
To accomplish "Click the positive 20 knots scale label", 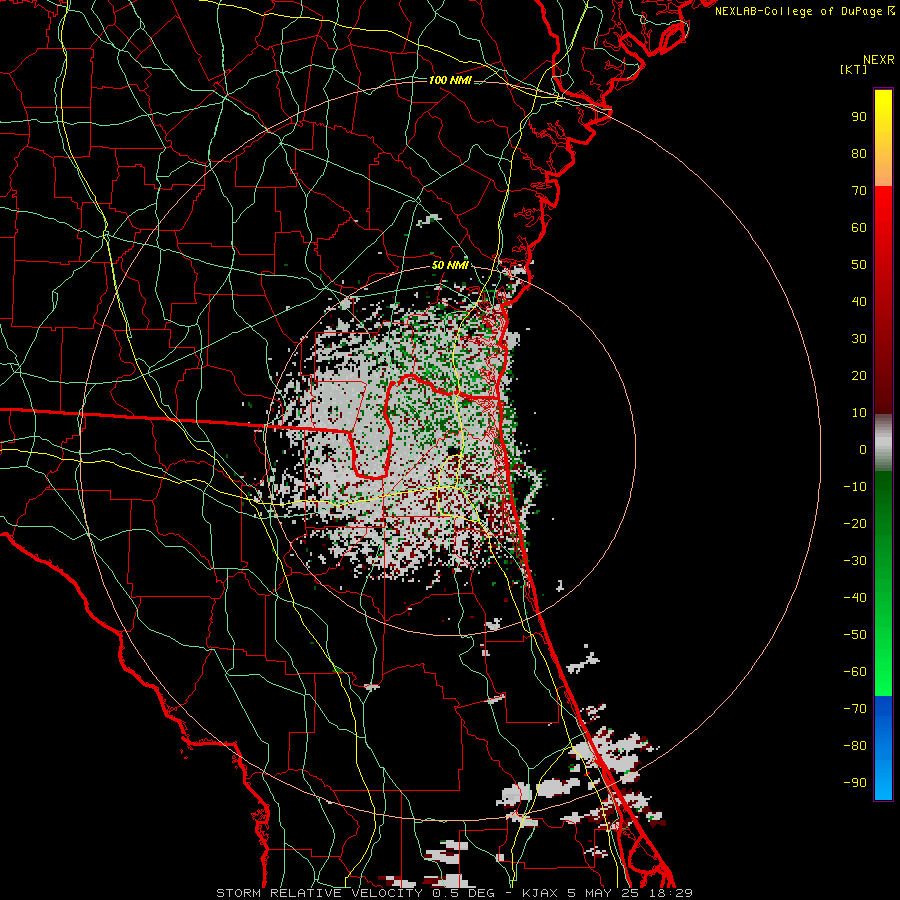I will pos(859,375).
